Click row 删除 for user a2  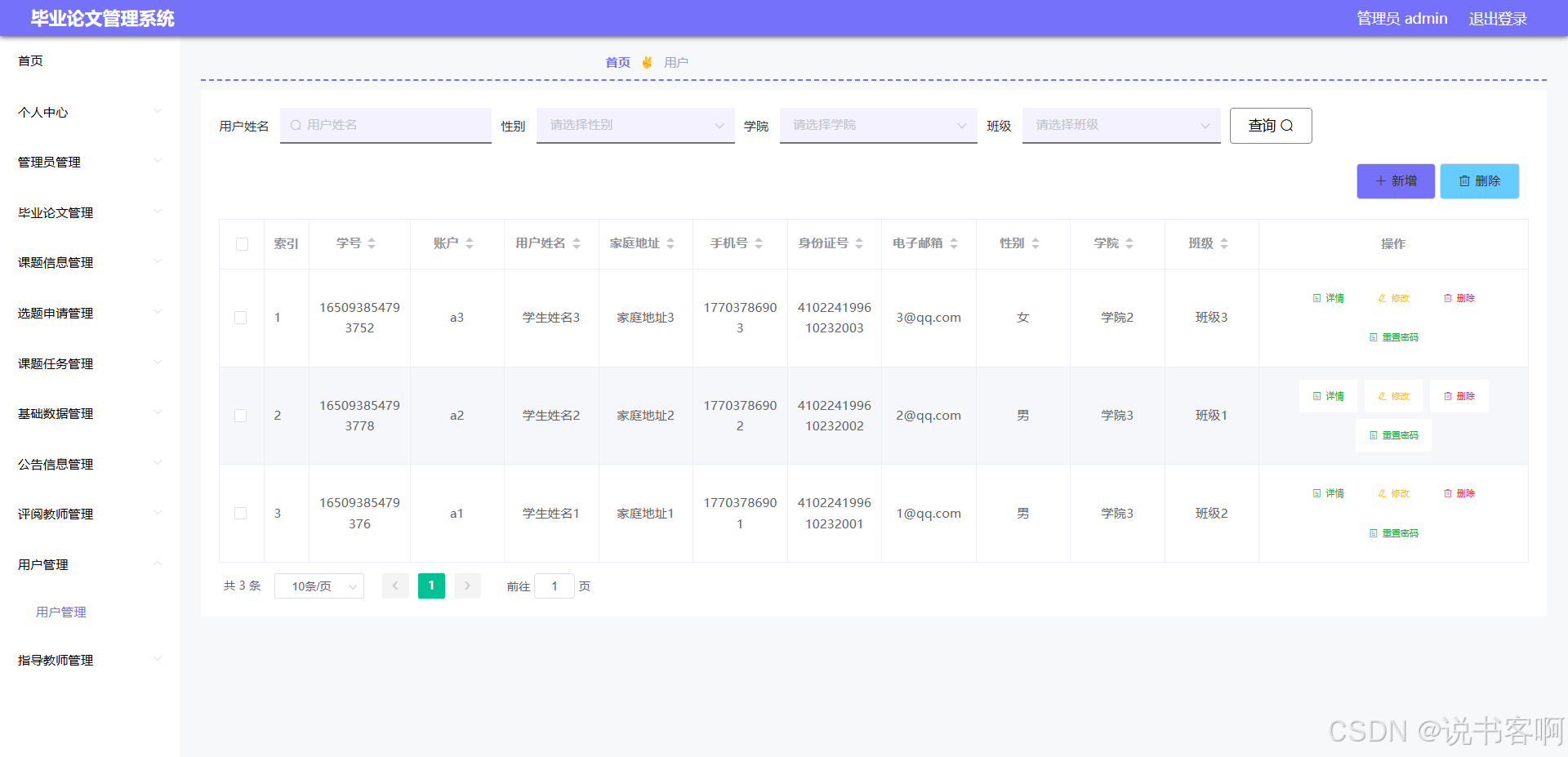1459,396
